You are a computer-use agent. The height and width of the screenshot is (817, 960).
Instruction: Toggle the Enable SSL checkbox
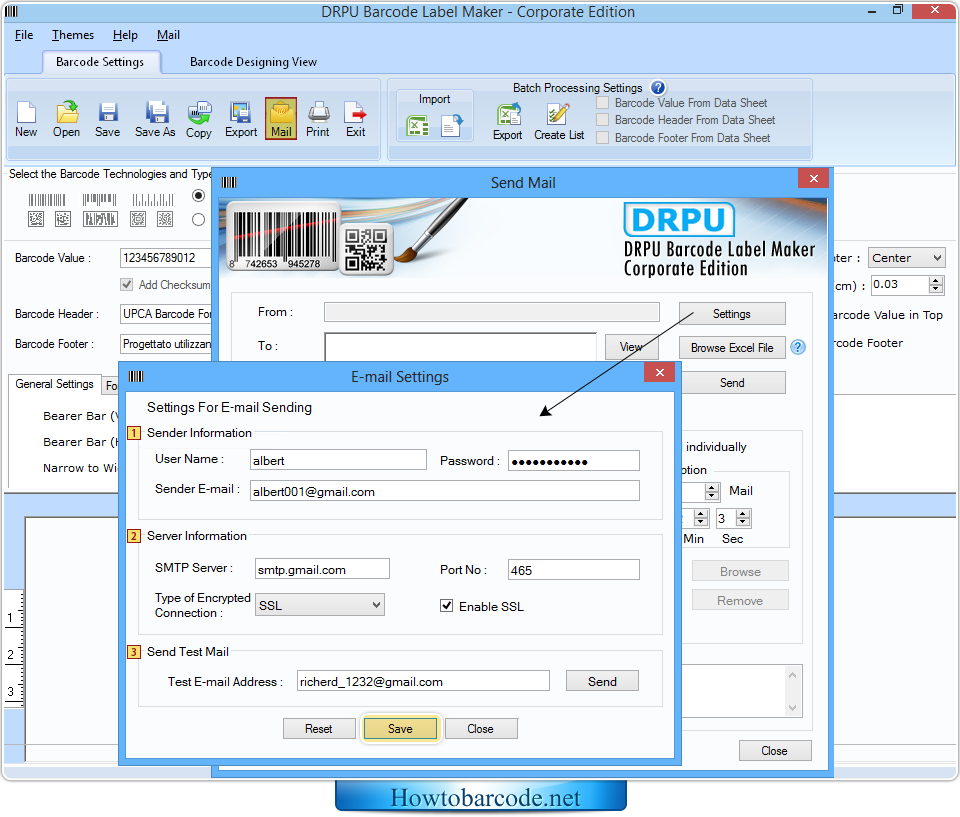(446, 606)
